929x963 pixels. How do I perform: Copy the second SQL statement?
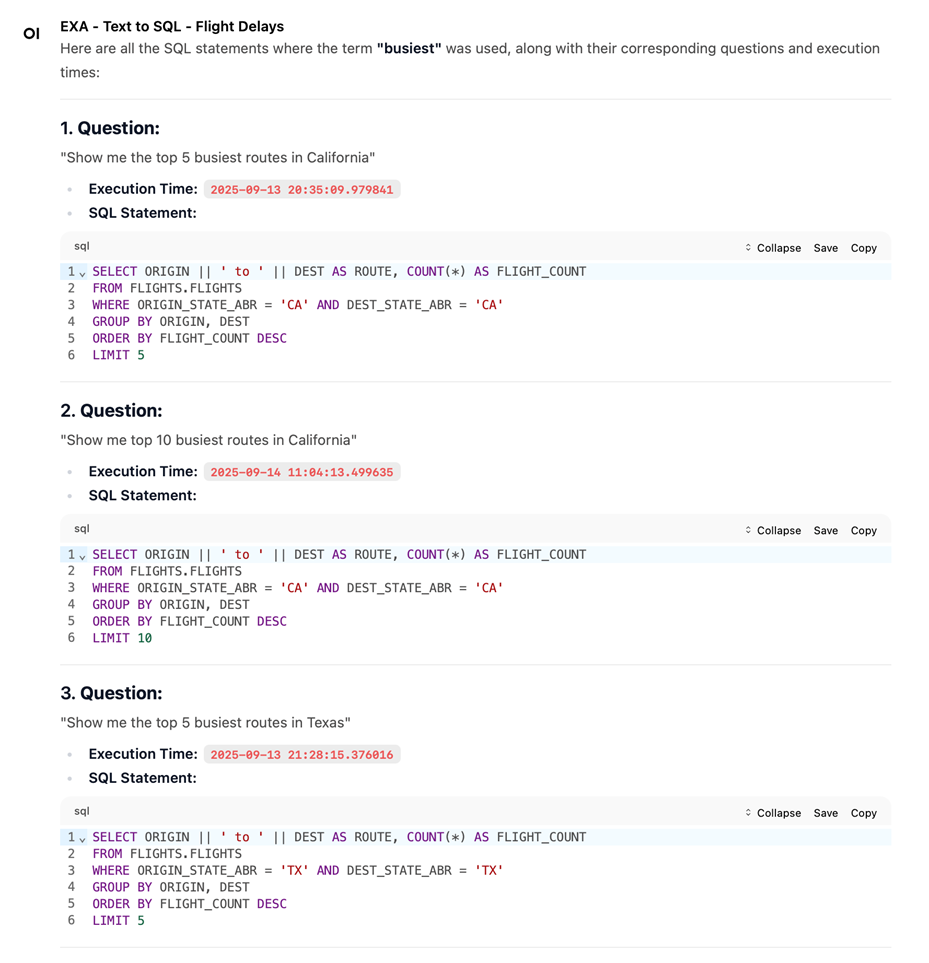point(863,530)
